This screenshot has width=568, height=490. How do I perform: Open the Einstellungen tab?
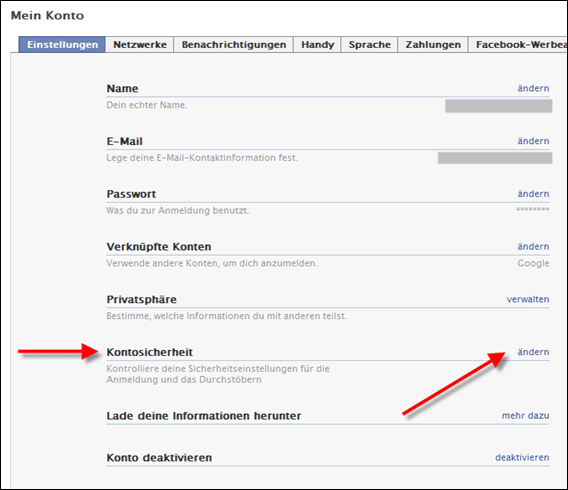tap(62, 45)
